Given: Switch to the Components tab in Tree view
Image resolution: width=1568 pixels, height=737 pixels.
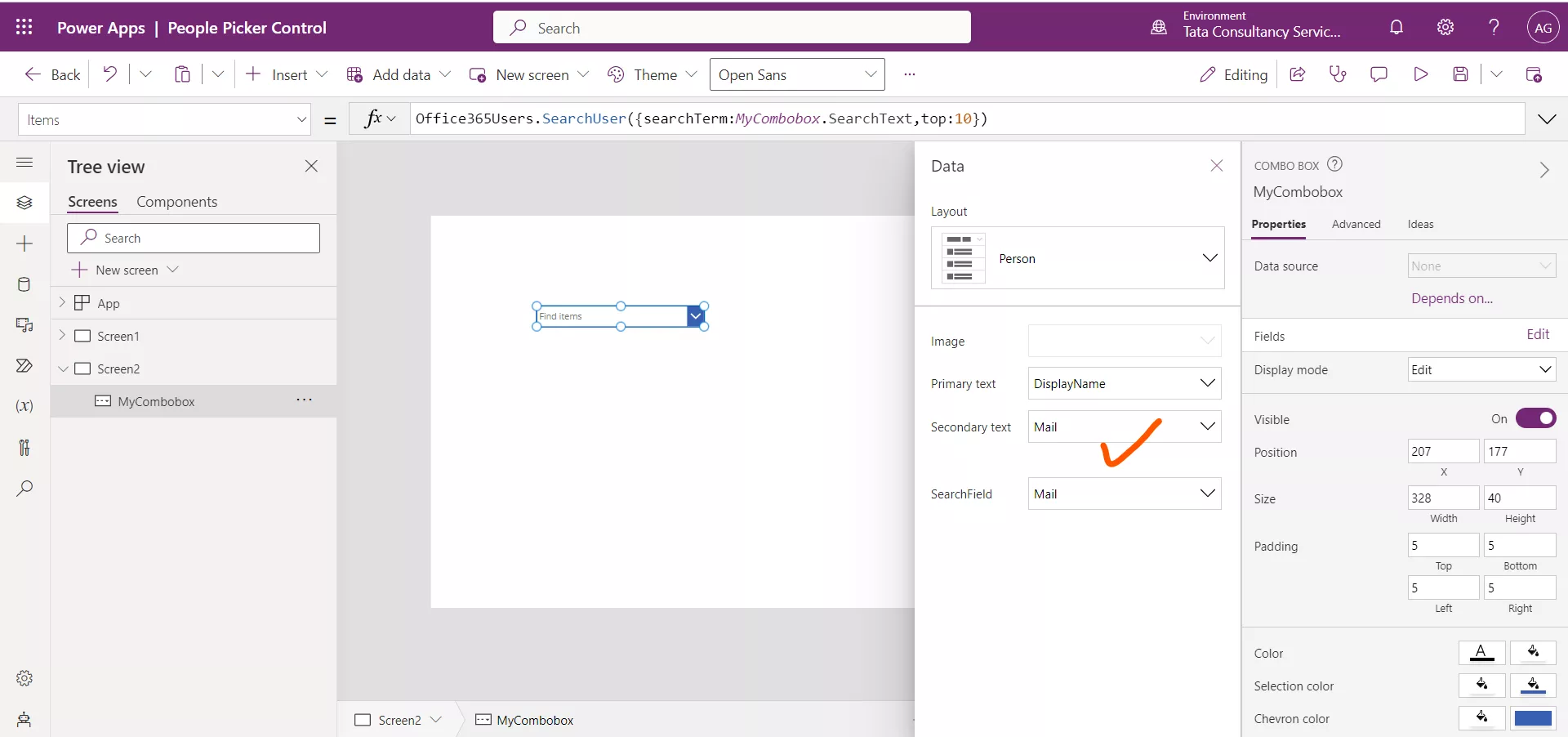Looking at the screenshot, I should tap(177, 201).
